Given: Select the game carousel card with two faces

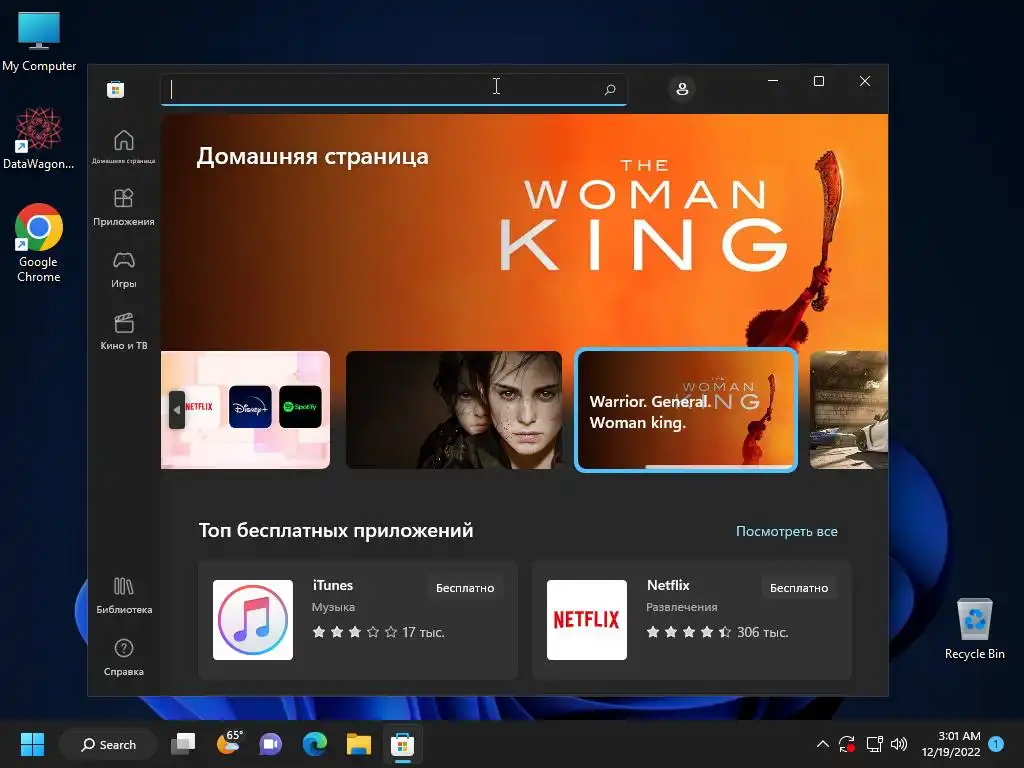Looking at the screenshot, I should (454, 410).
